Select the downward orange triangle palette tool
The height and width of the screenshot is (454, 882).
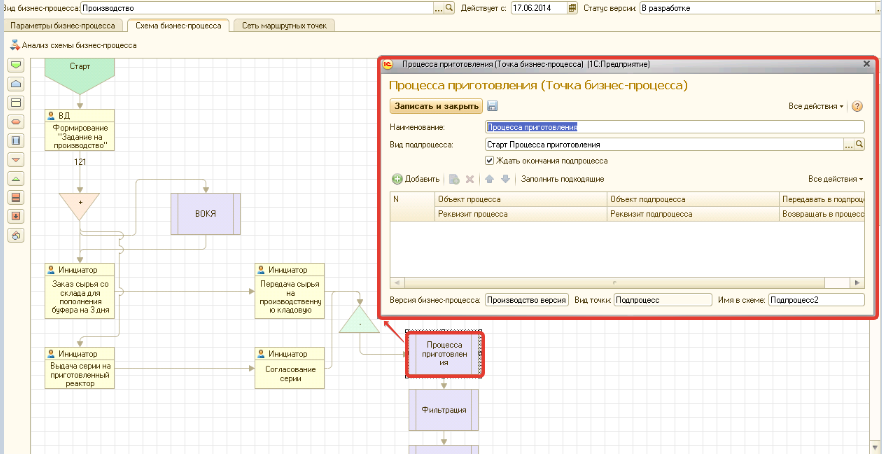pos(15,160)
